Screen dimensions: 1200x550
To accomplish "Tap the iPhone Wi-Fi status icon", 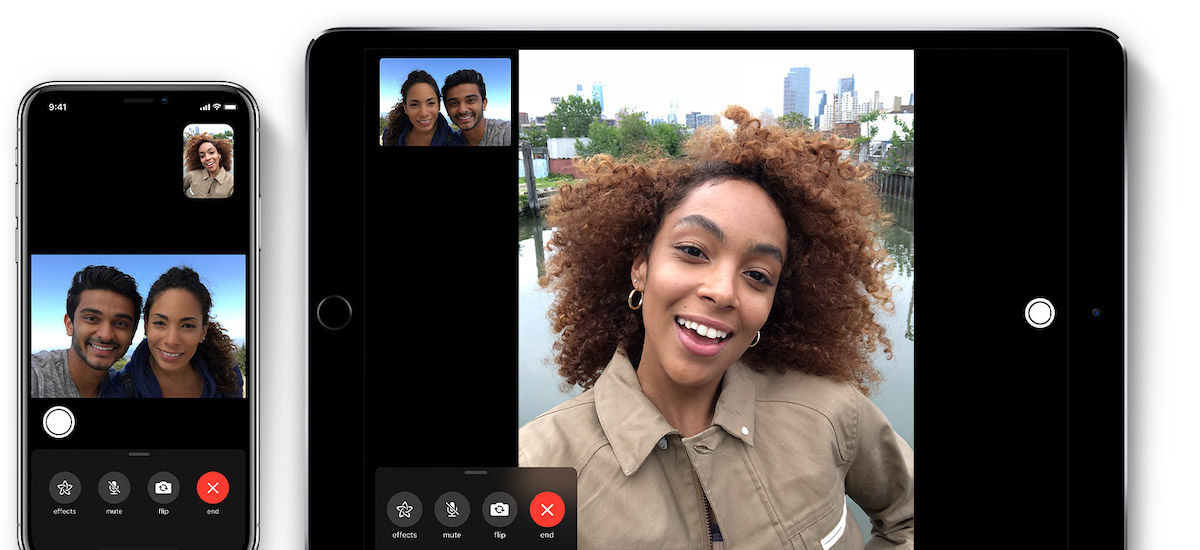I will (217, 107).
